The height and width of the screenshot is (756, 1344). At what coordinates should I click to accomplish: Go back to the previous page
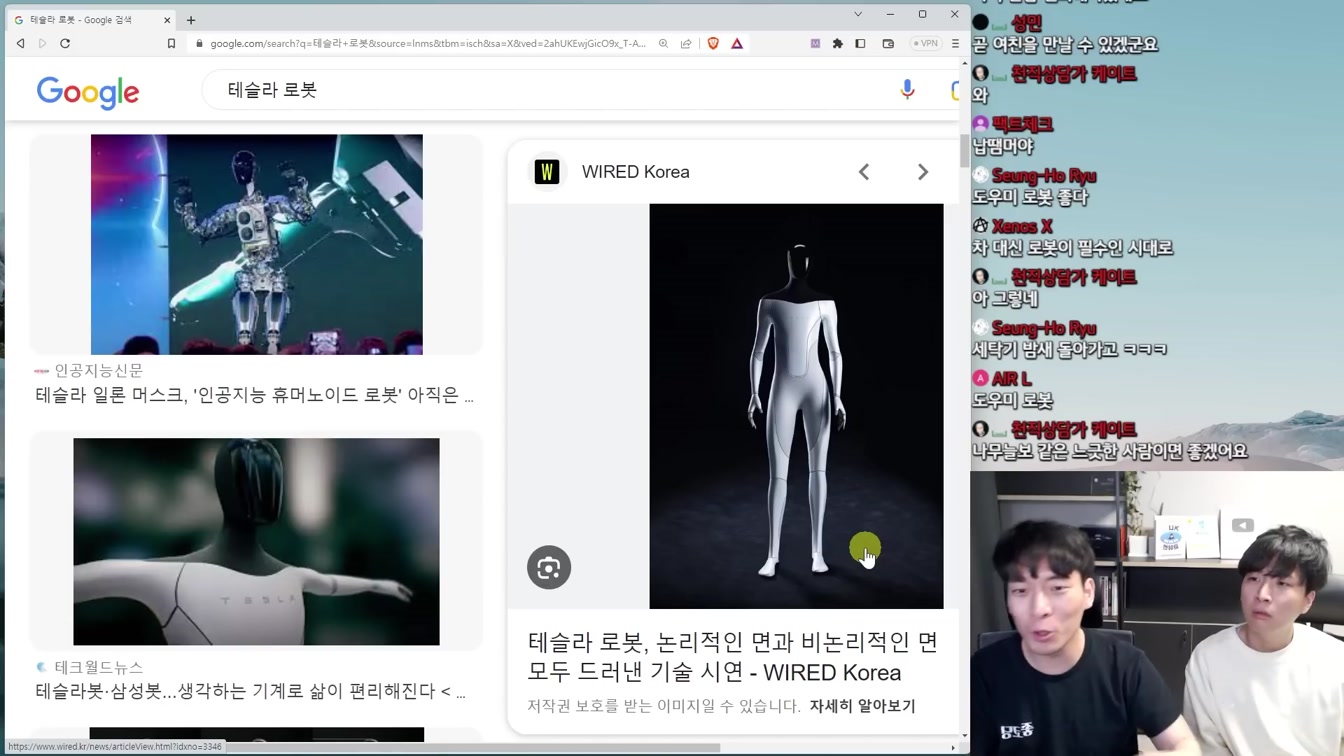coord(20,44)
